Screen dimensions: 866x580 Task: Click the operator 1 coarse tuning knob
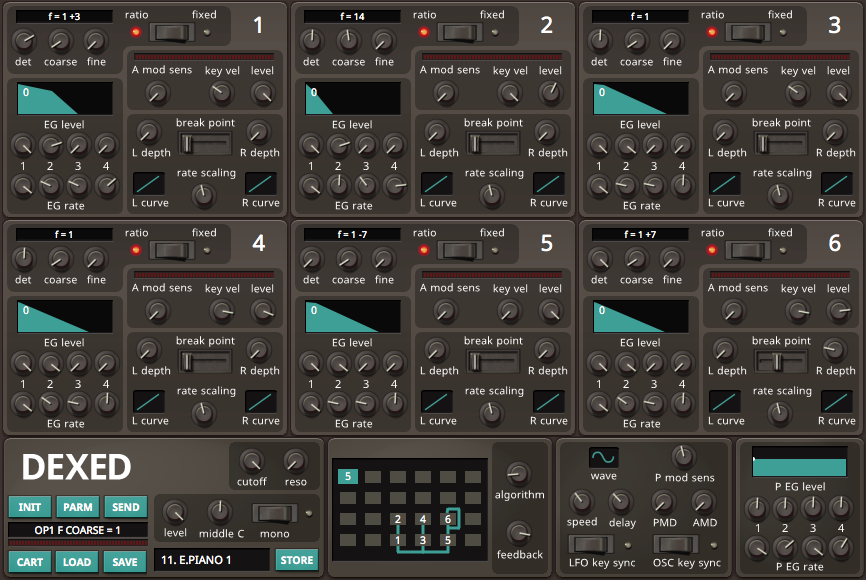coord(60,41)
